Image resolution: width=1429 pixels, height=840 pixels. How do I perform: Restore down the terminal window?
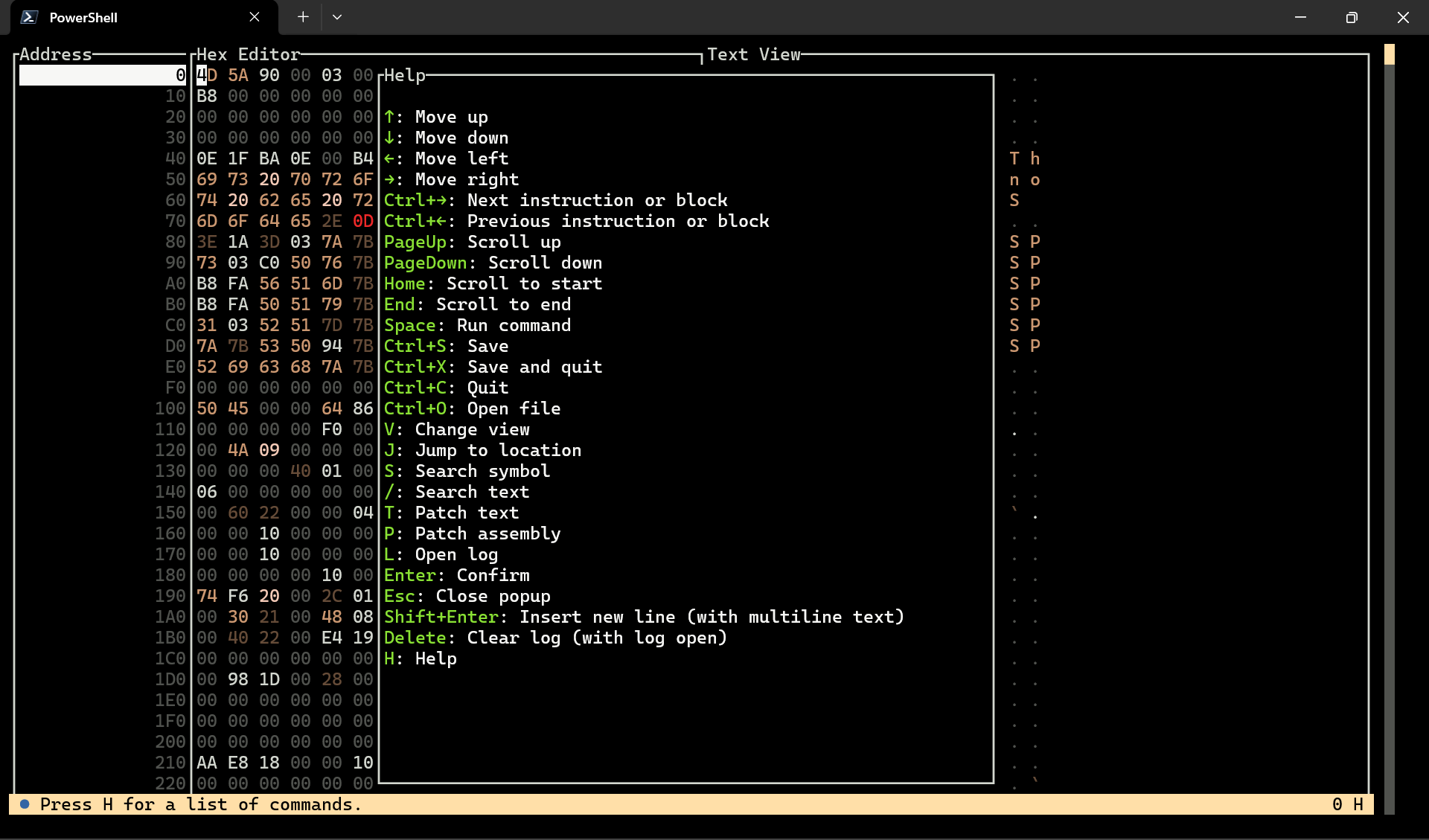[1352, 17]
